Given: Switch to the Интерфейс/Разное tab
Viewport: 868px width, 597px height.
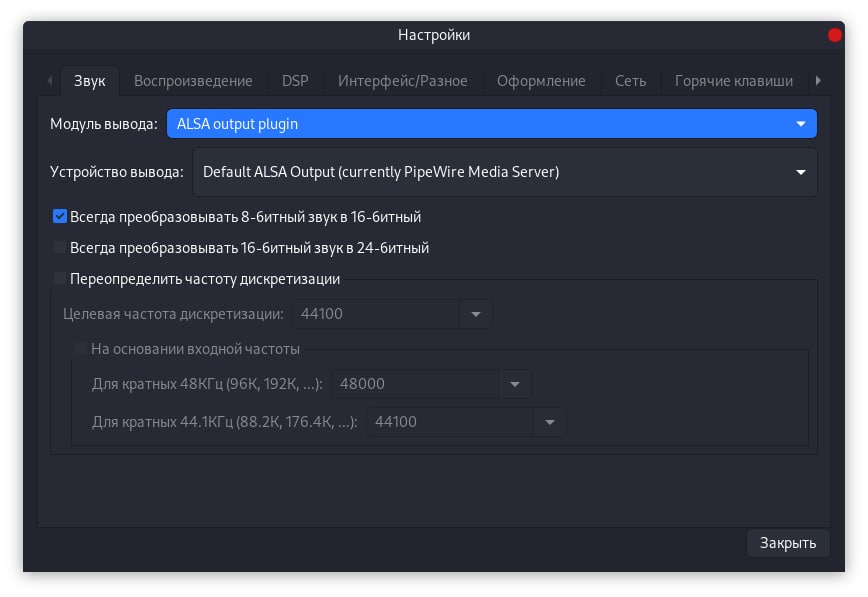Looking at the screenshot, I should point(402,81).
